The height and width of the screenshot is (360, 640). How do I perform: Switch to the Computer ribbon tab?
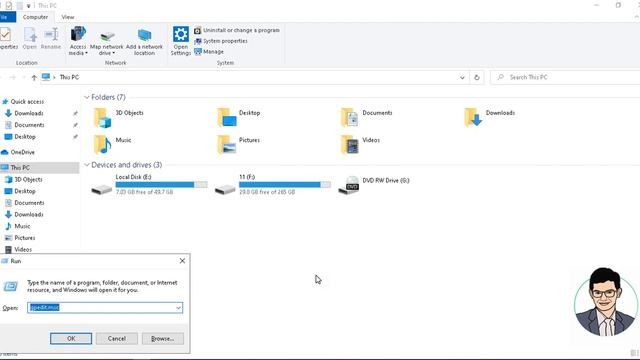(35, 17)
